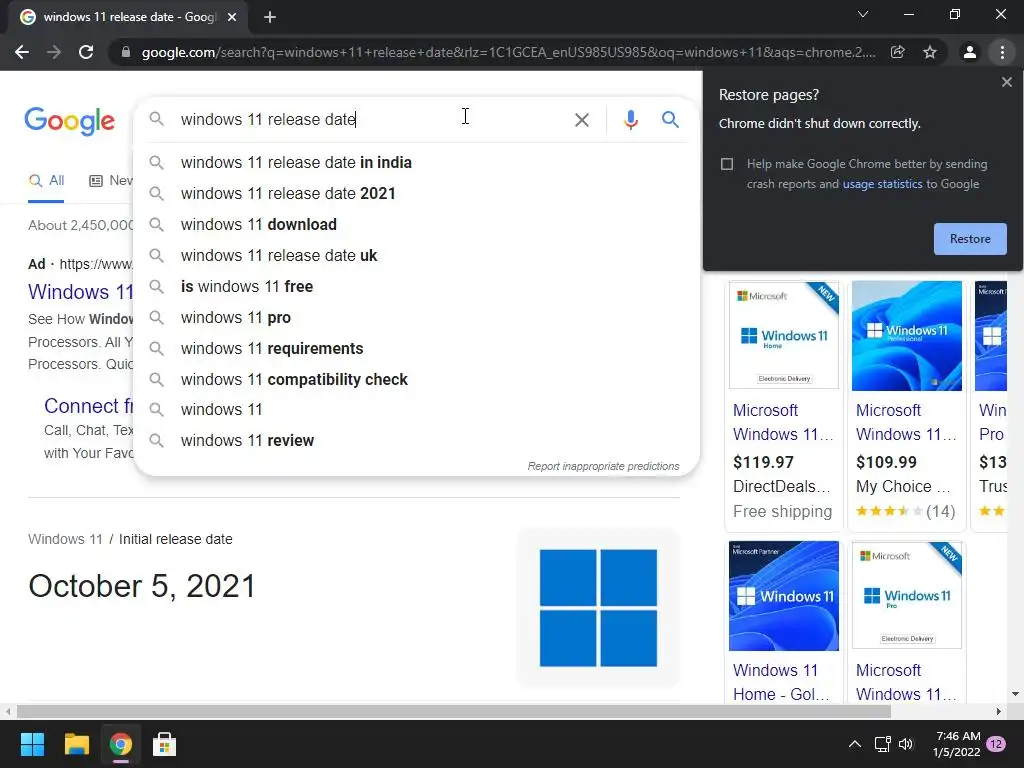Dismiss the Restore pages popup
Viewport: 1024px width, 768px height.
[1006, 82]
